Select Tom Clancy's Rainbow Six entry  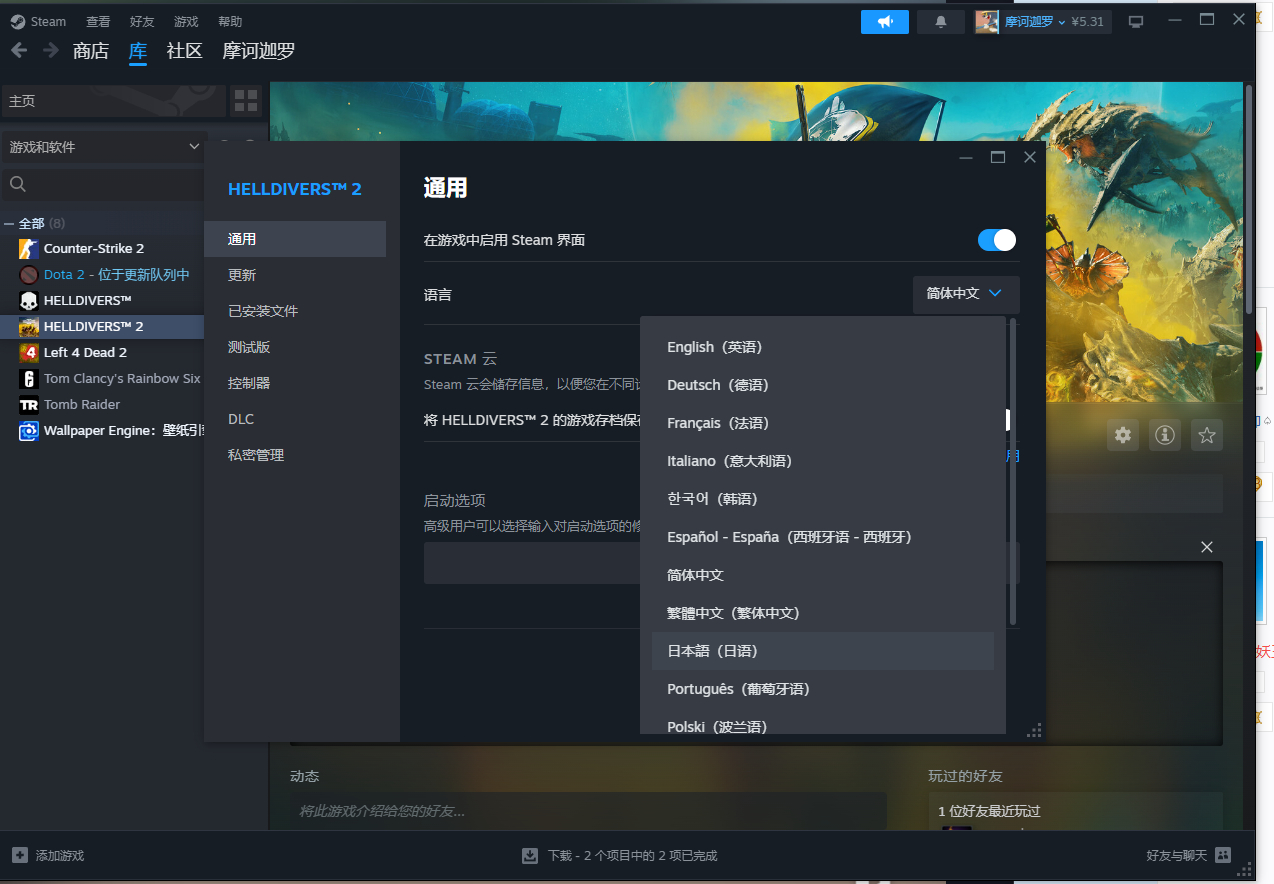[122, 378]
